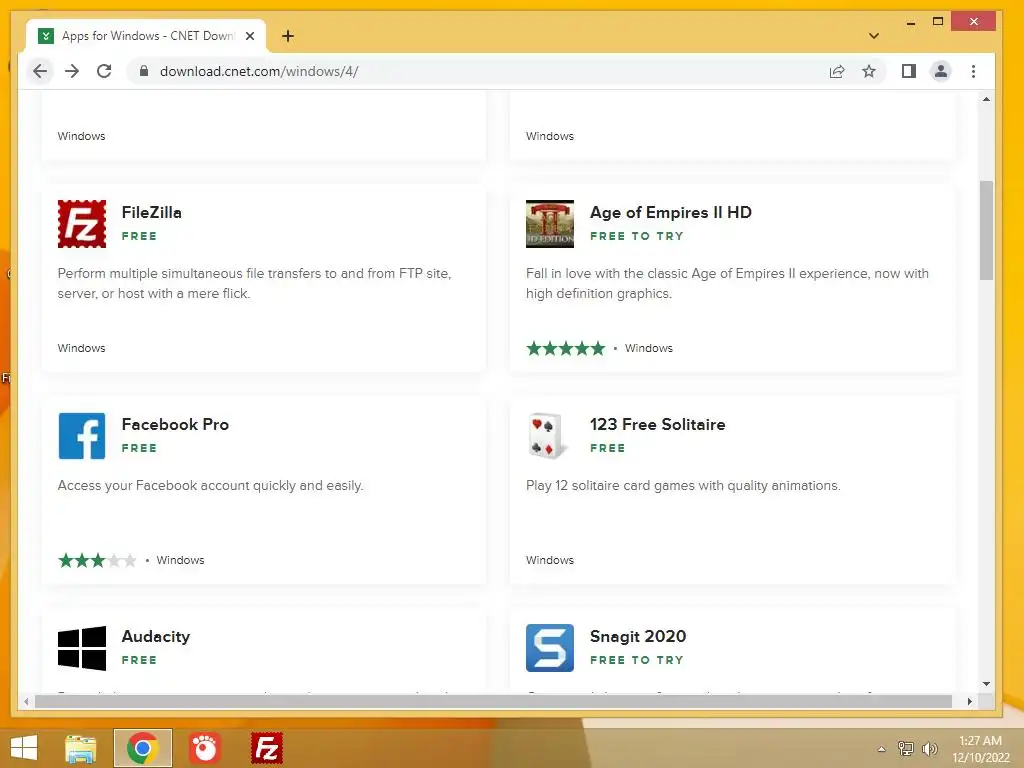
Task: Click the horizontal scrollbar right arrow
Action: coord(970,701)
